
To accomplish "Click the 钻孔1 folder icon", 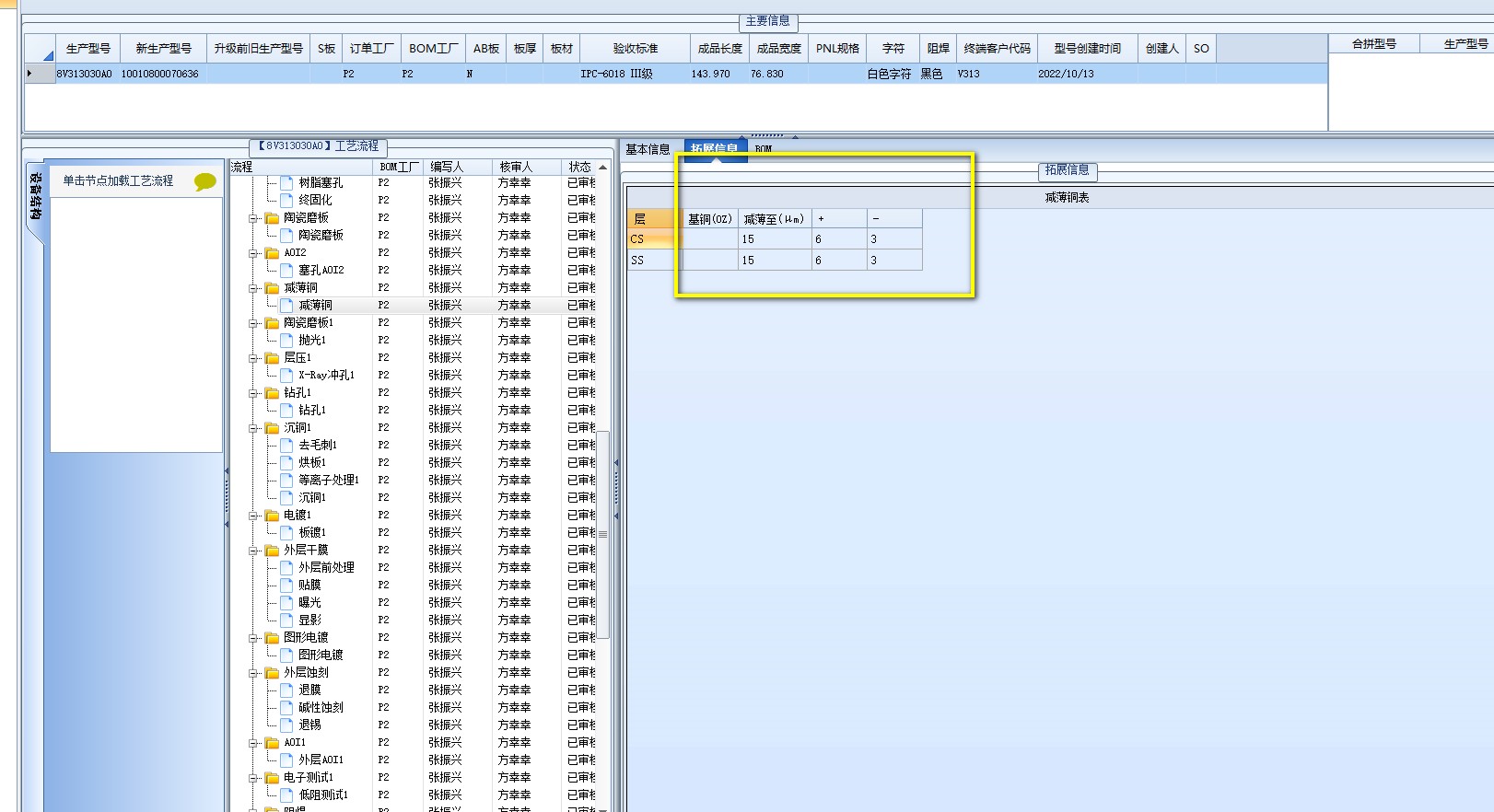I will (272, 393).
